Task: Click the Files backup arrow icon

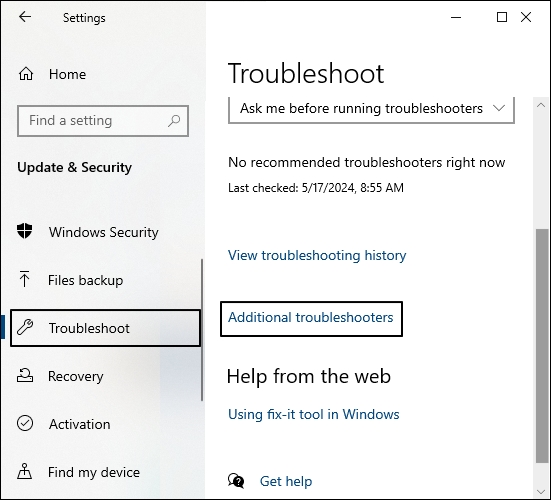Action: (24, 279)
